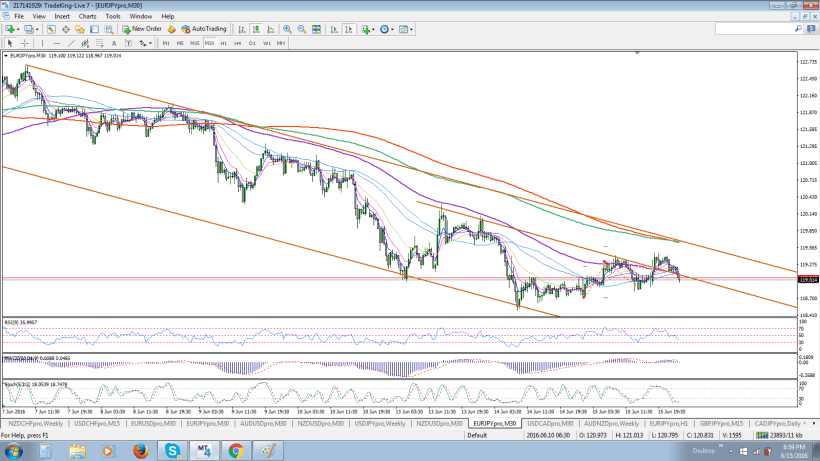Toggle the Market Watch window icon

click(x=51, y=29)
